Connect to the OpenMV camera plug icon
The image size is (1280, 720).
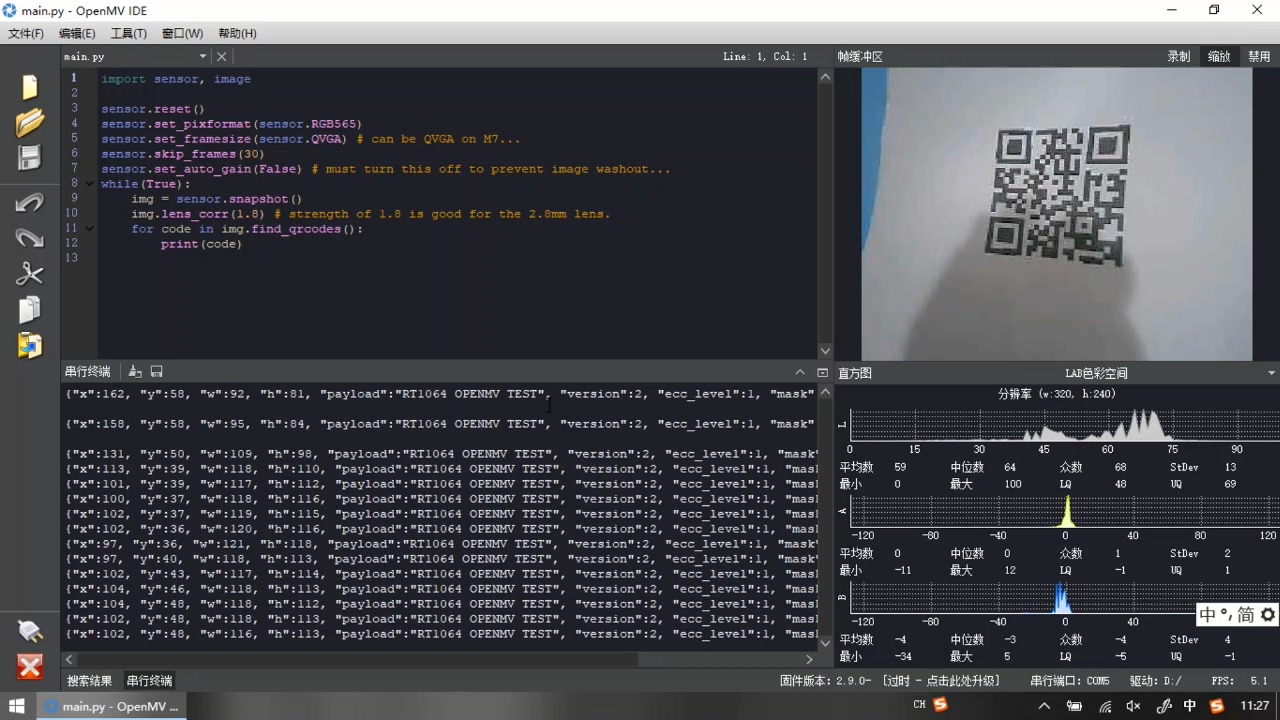pos(30,631)
